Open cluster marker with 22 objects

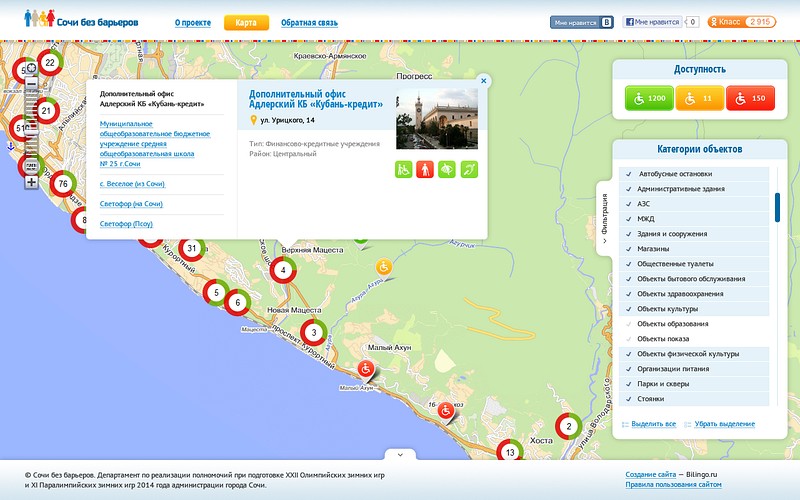click(49, 63)
